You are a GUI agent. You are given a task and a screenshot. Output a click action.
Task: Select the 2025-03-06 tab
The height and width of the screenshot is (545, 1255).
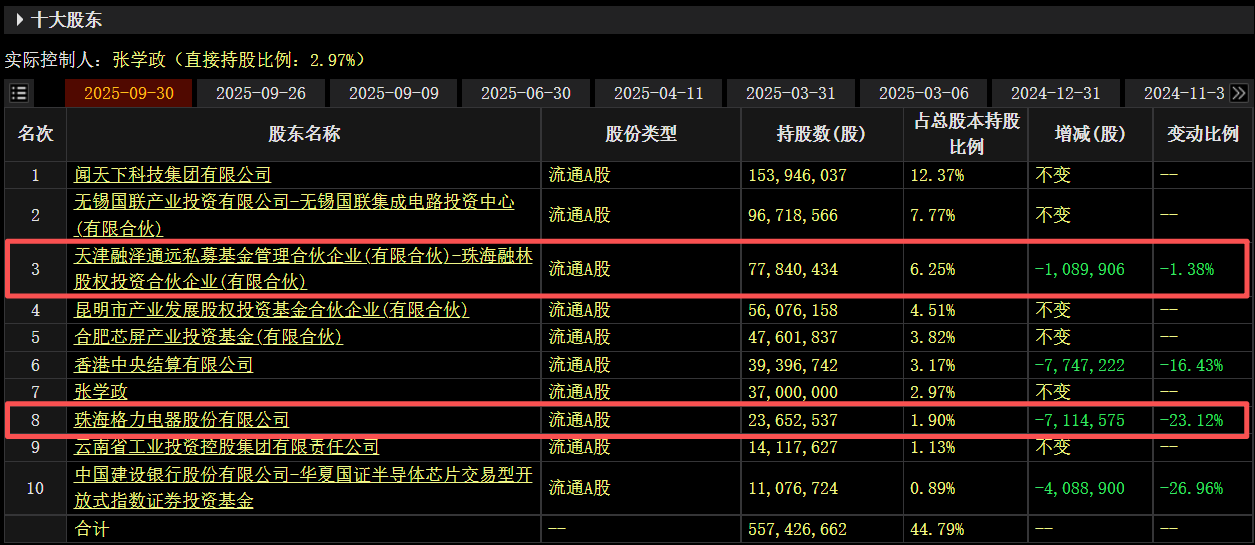point(924,93)
